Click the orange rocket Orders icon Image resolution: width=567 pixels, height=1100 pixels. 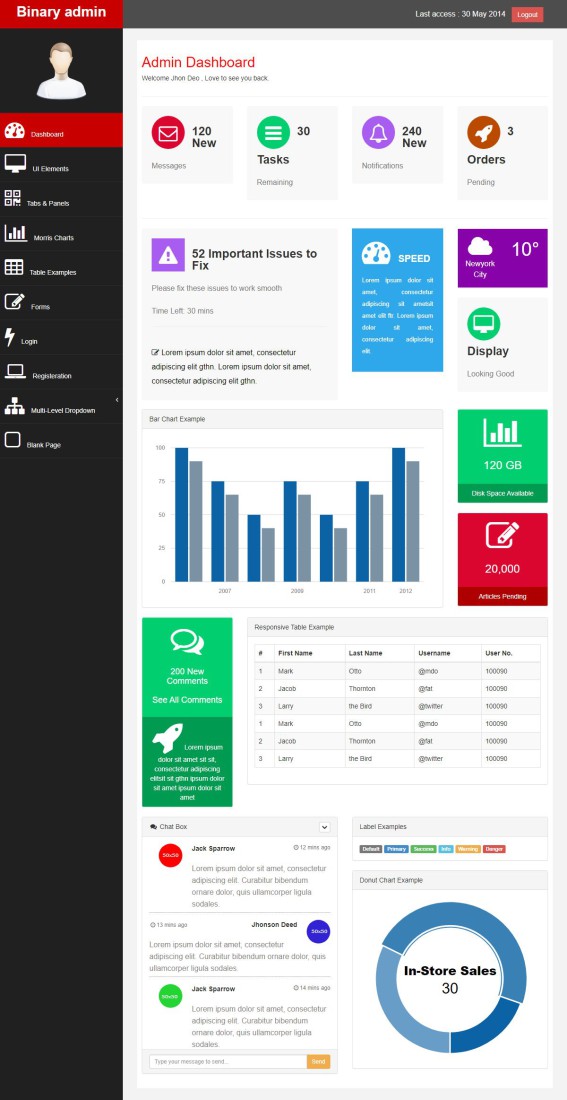tap(483, 133)
